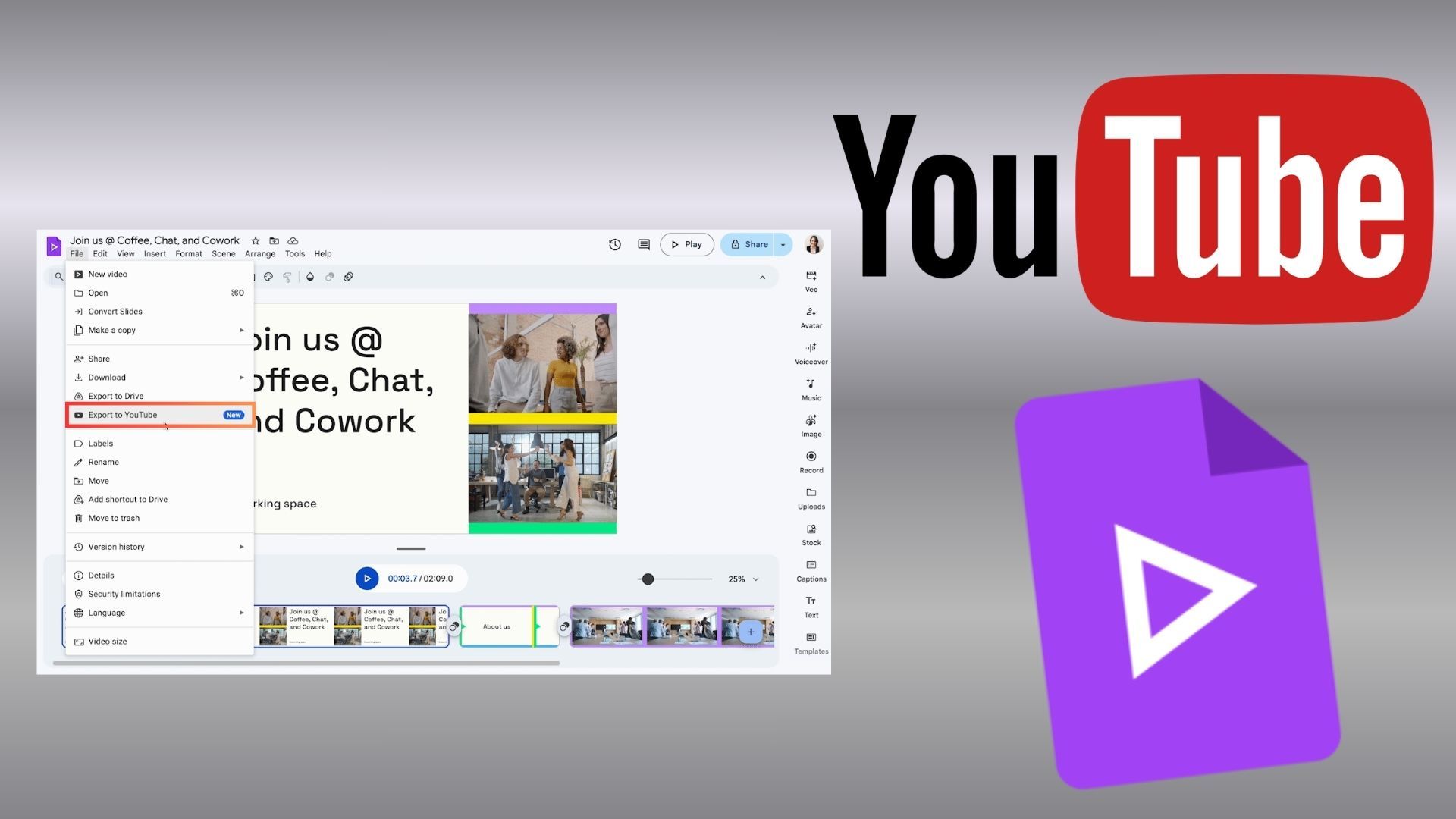Click the theme palette icon in toolbar

coord(268,277)
